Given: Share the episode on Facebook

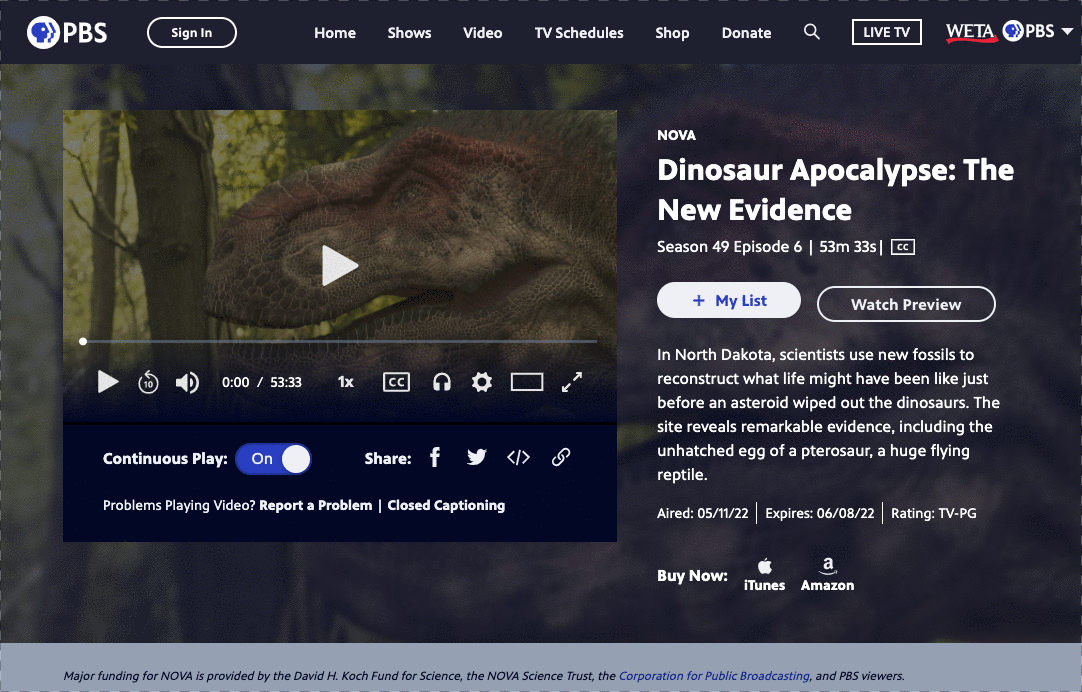Looking at the screenshot, I should [435, 457].
